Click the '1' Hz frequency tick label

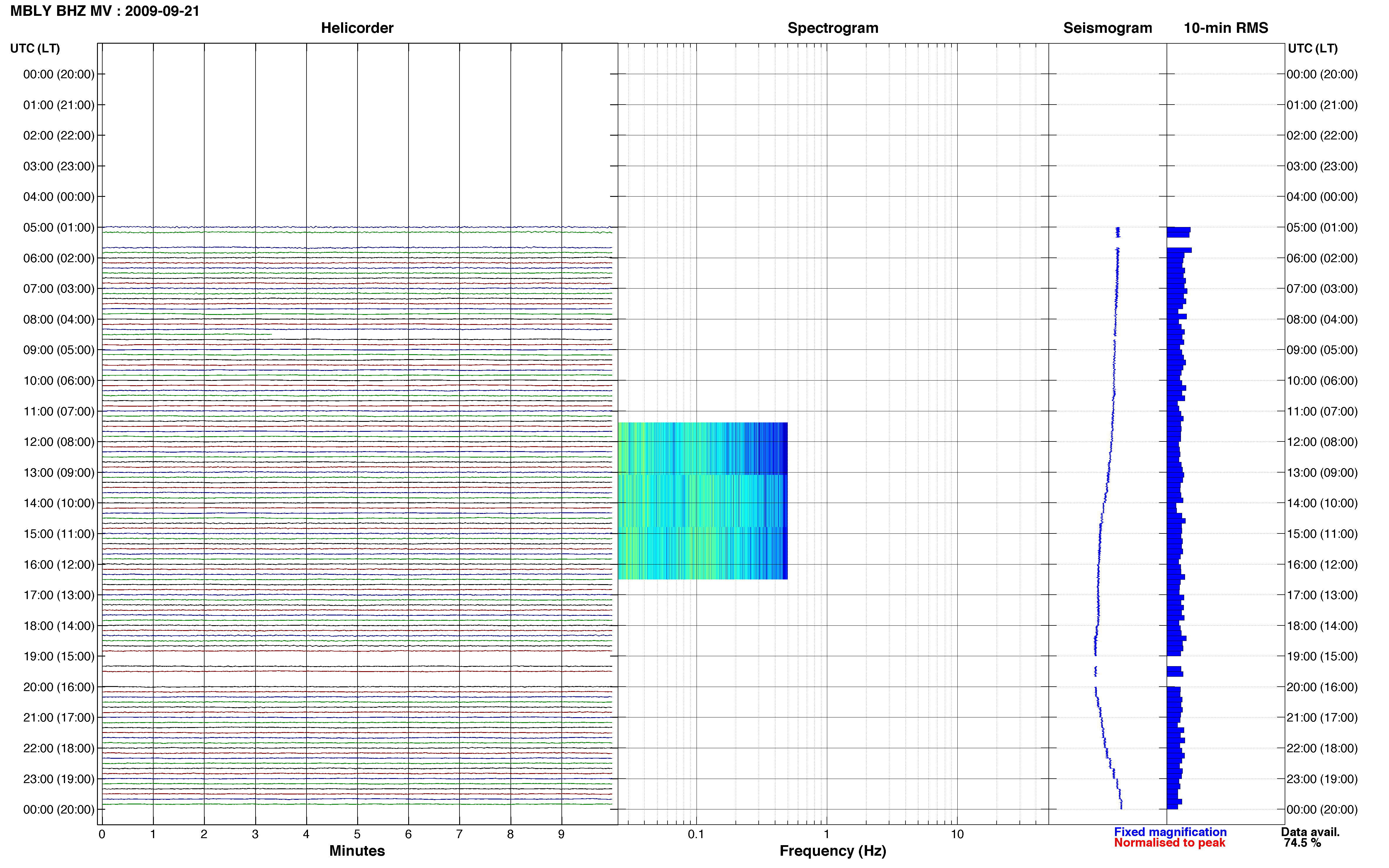pos(826,834)
